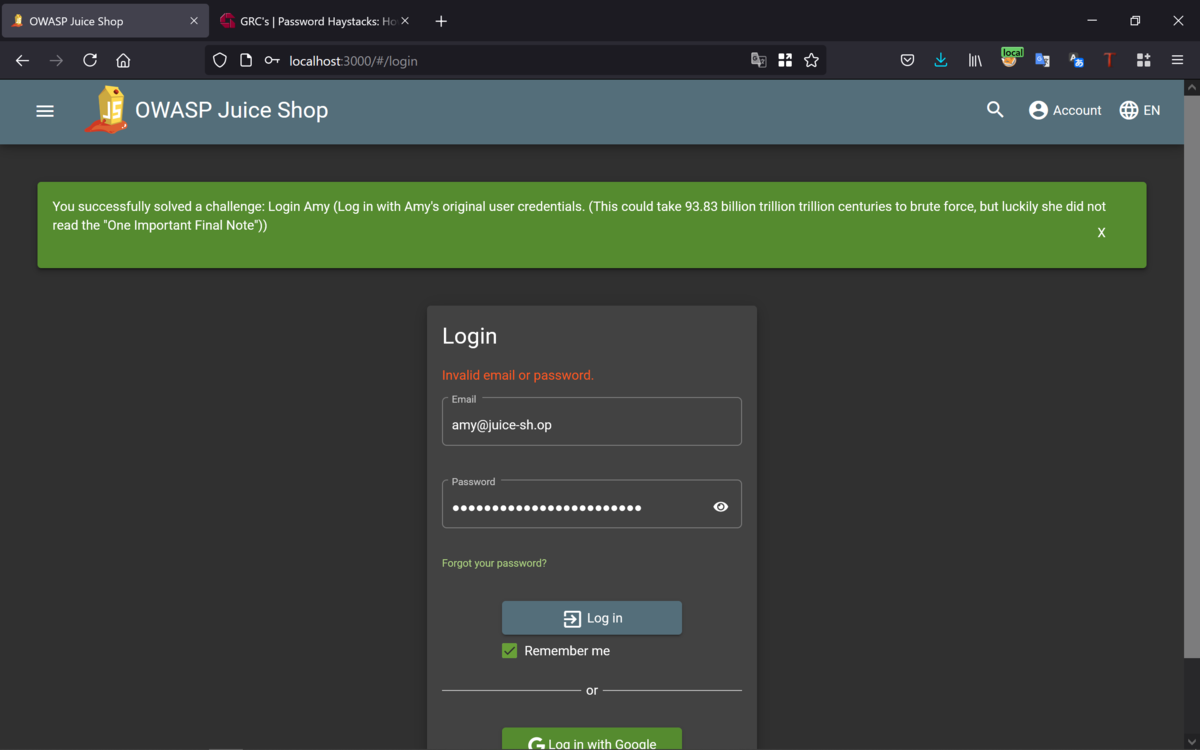Save page to Pocket
The image size is (1200, 750).
907,61
